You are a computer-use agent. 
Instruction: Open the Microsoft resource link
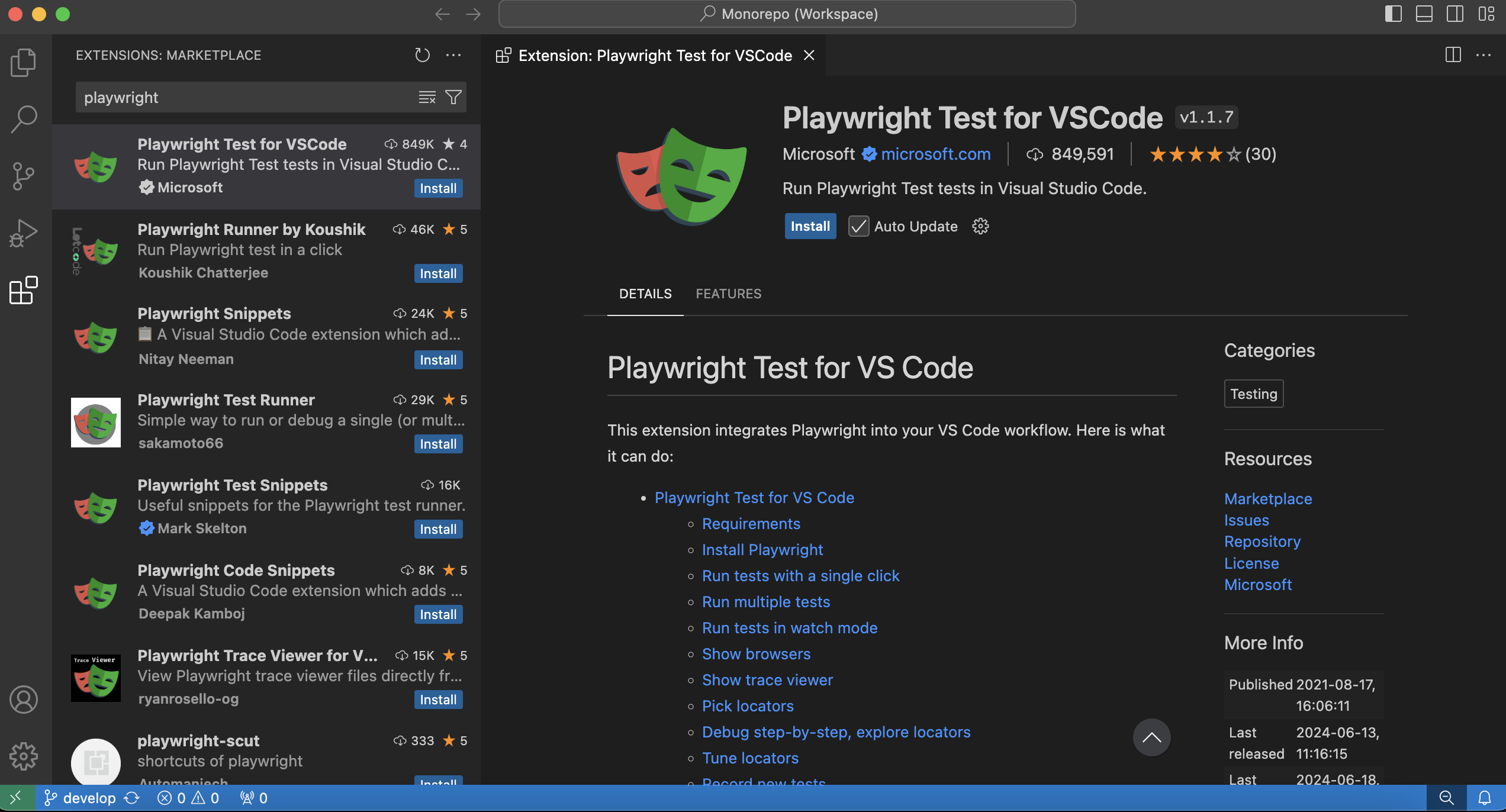point(1258,585)
